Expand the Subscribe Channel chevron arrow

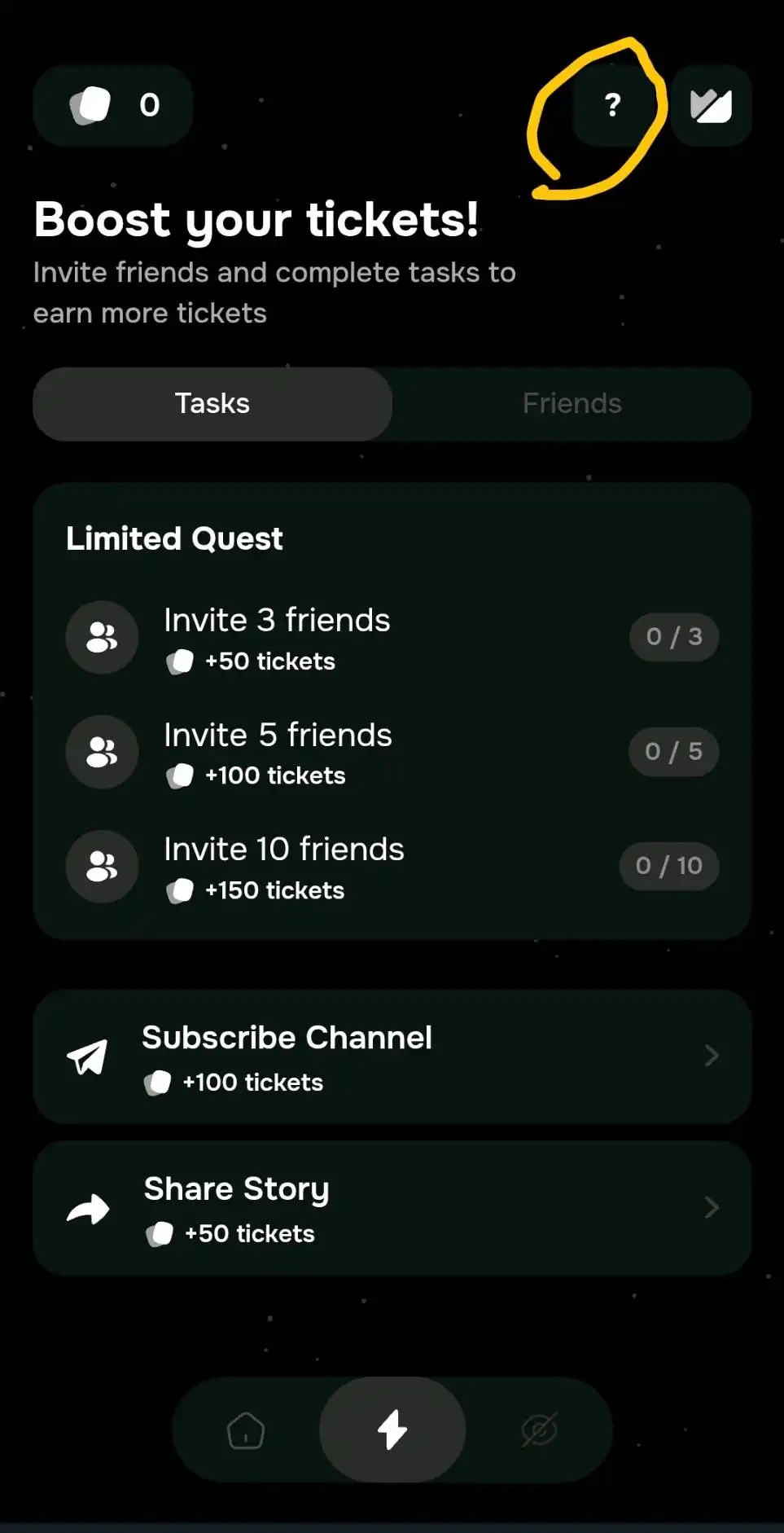(x=712, y=1056)
